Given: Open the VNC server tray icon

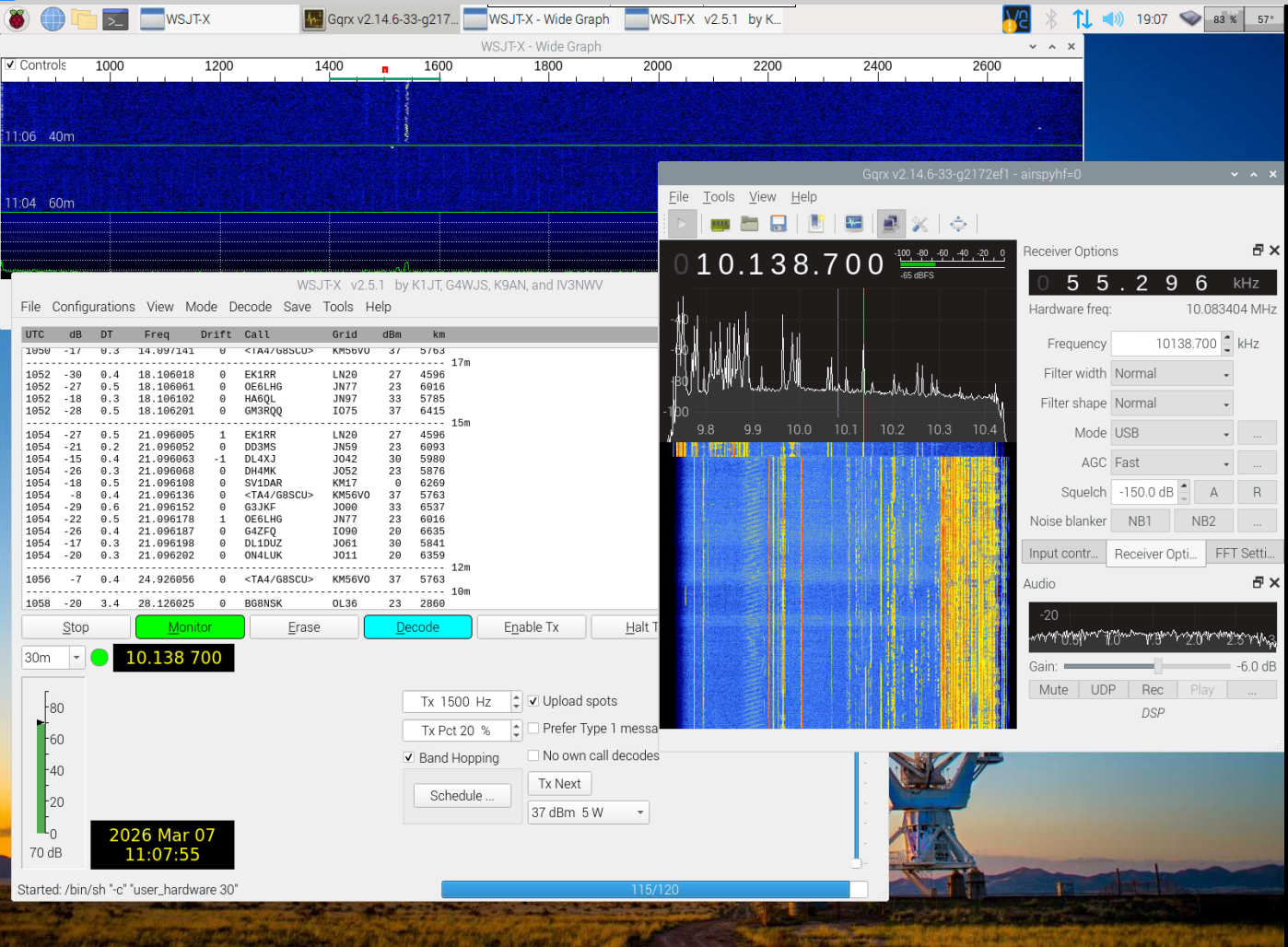Looking at the screenshot, I should tap(1016, 18).
